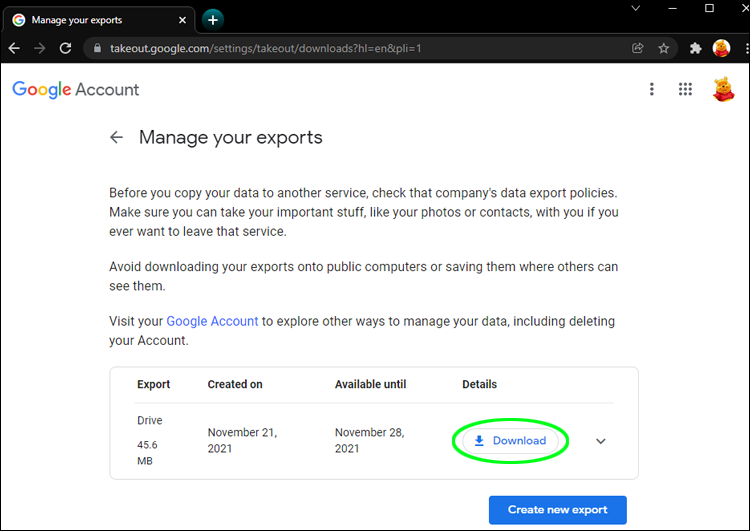The height and width of the screenshot is (531, 750).
Task: Open the Google apps grid
Action: 685,89
